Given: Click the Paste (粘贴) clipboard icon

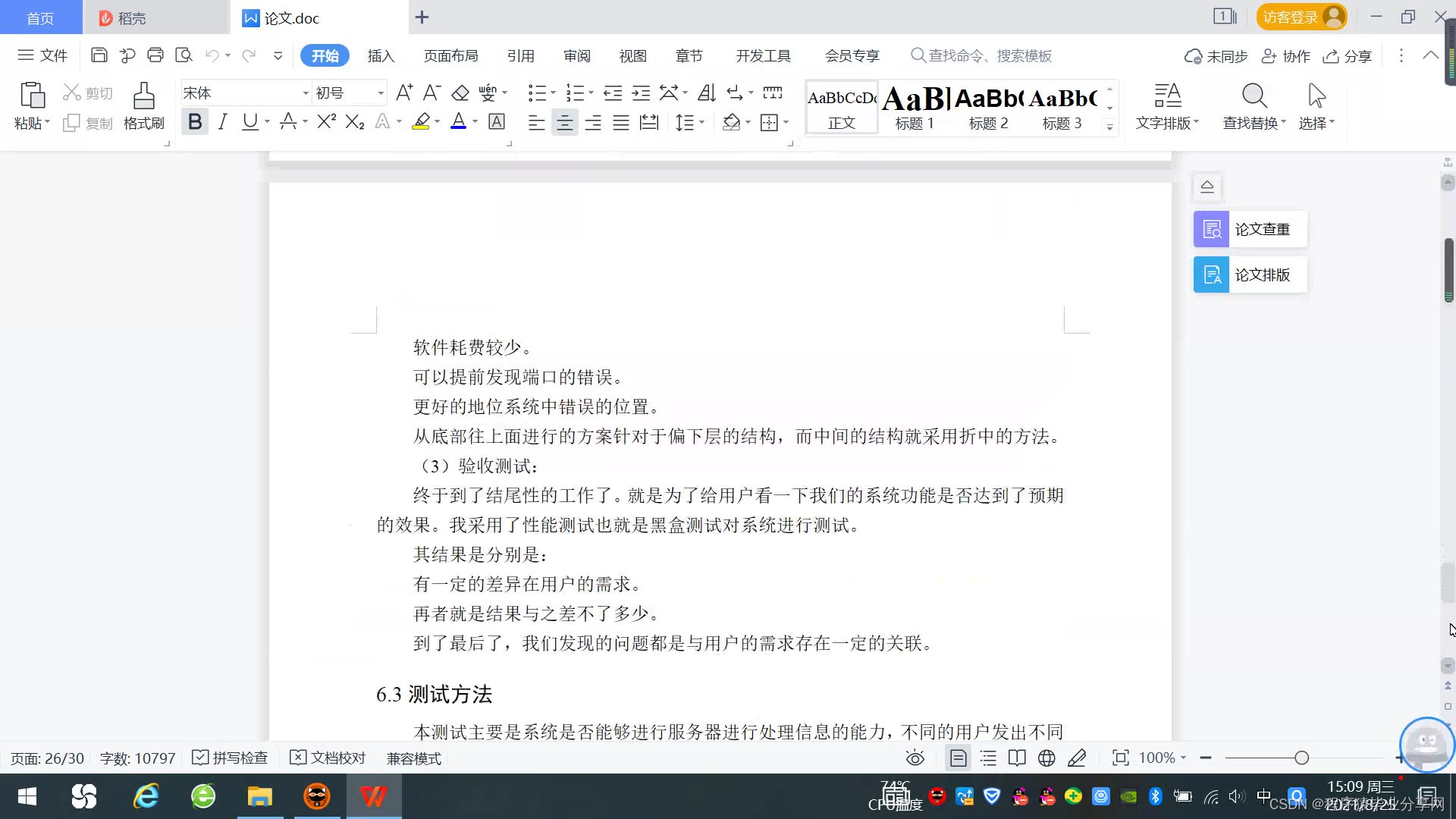Looking at the screenshot, I should click(x=32, y=96).
